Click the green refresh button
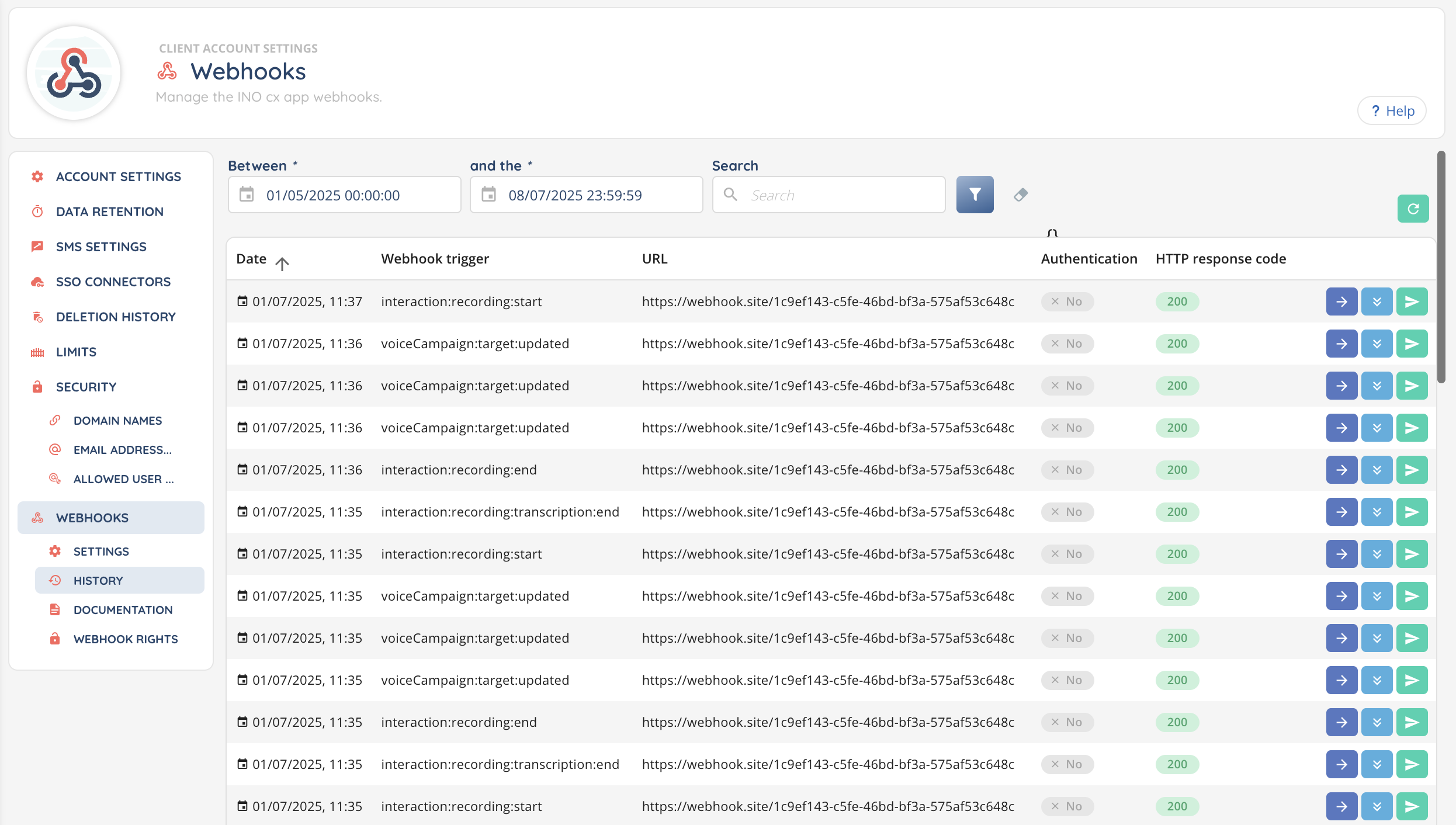1456x825 pixels. pos(1413,209)
